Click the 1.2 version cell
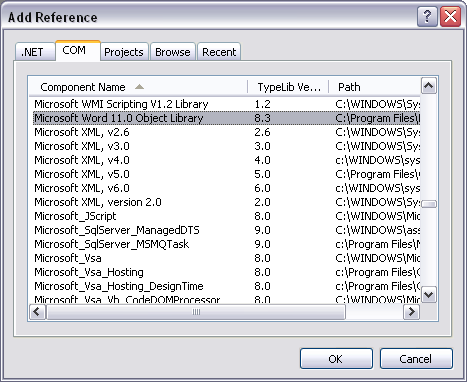 (263, 104)
